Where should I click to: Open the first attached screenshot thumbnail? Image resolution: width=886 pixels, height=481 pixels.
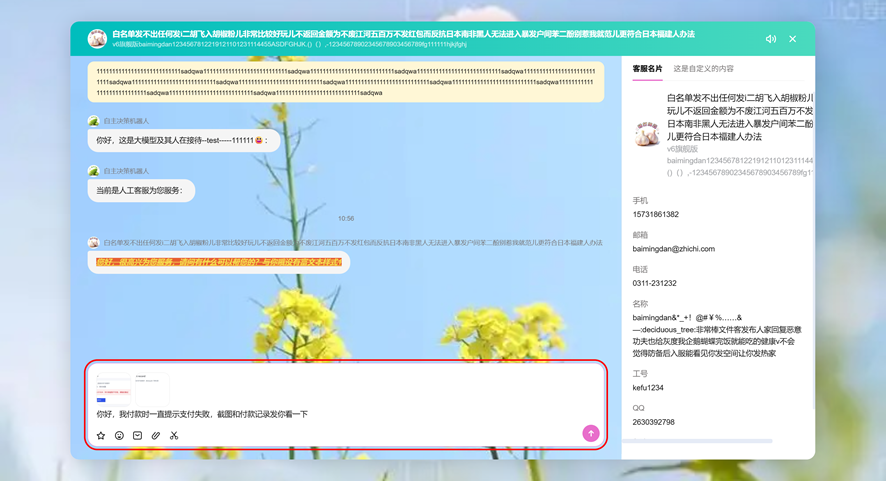click(x=114, y=389)
